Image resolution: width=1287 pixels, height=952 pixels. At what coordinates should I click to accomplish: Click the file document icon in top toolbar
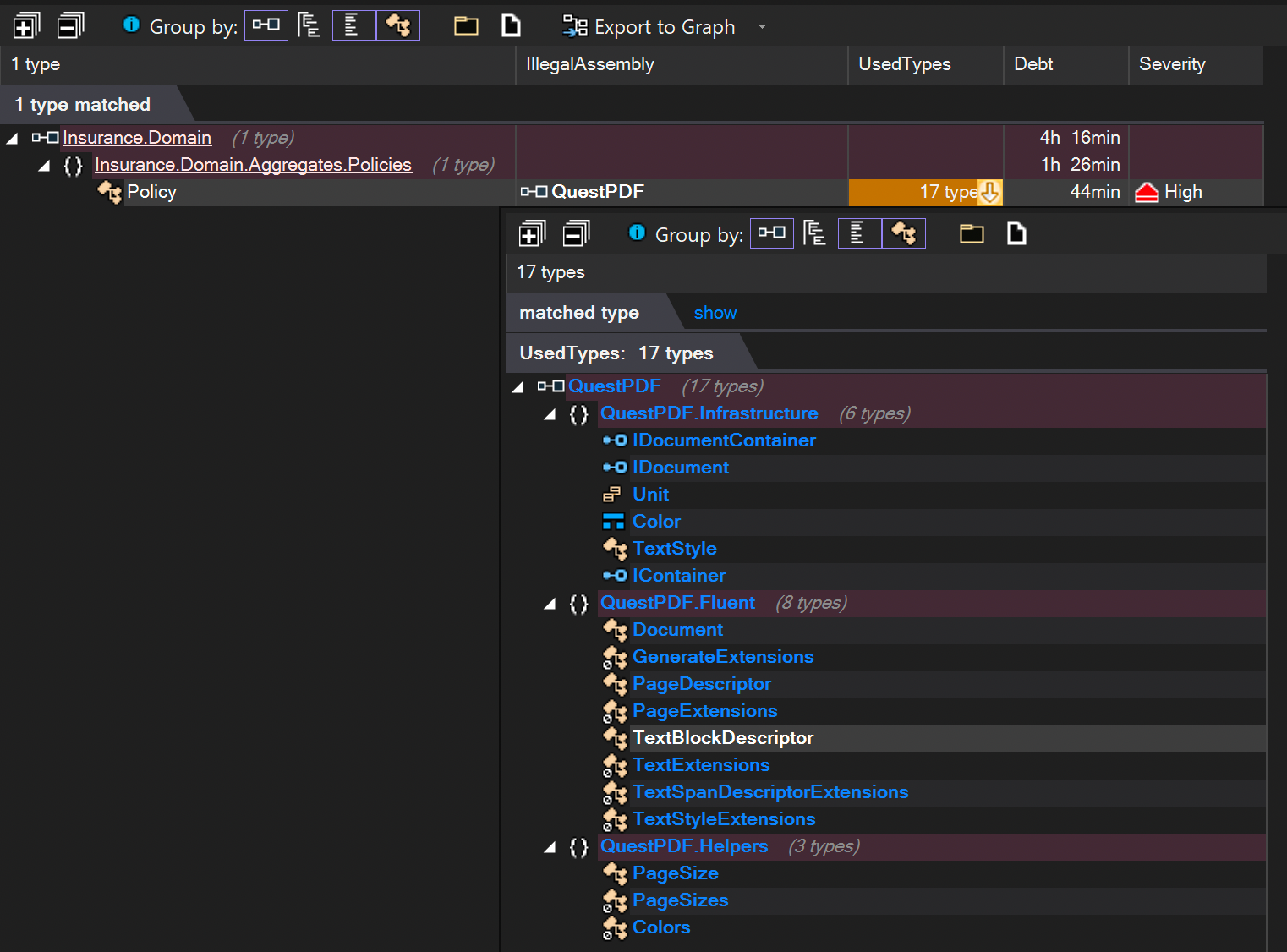511,25
